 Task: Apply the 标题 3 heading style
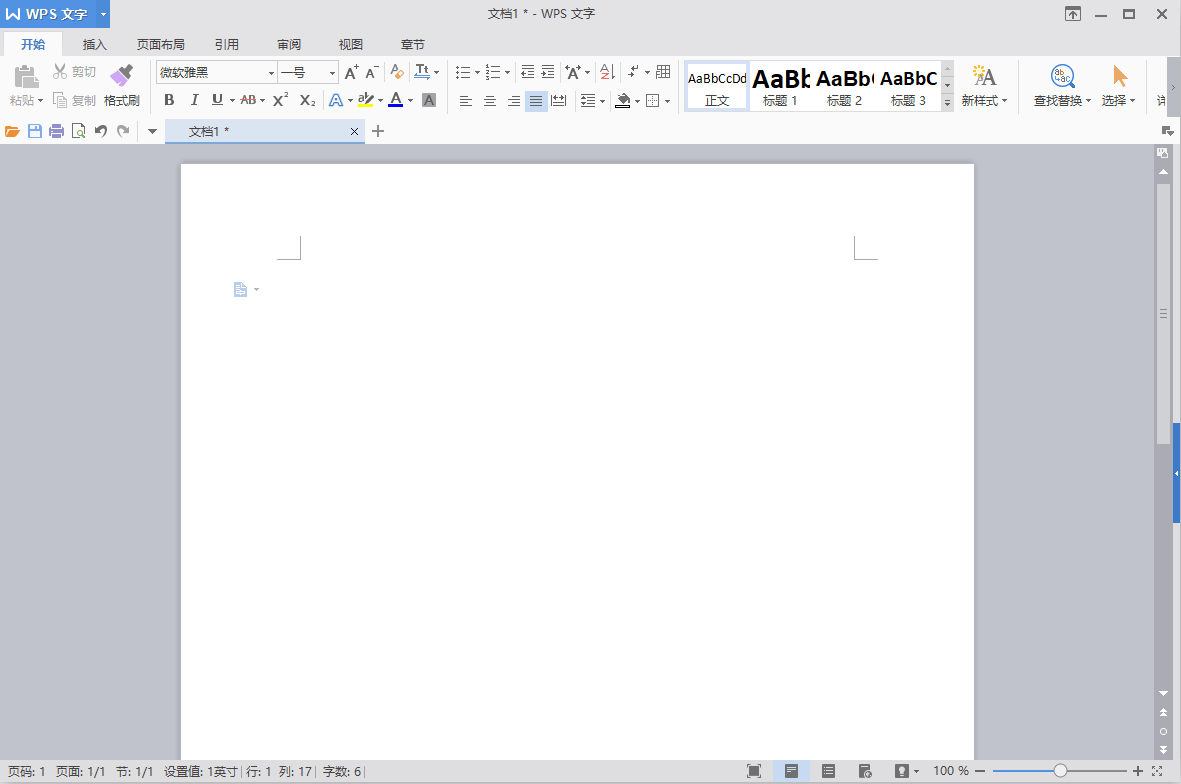908,87
